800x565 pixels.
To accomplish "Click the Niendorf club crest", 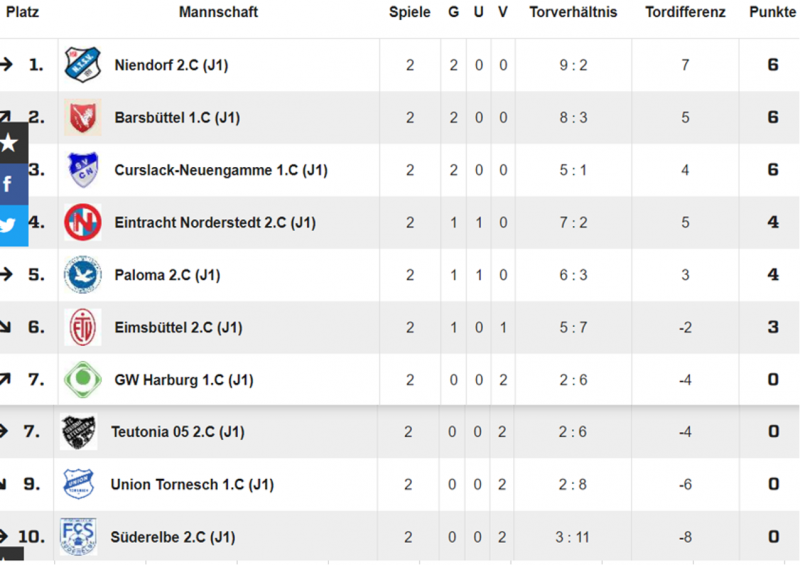I will point(83,65).
